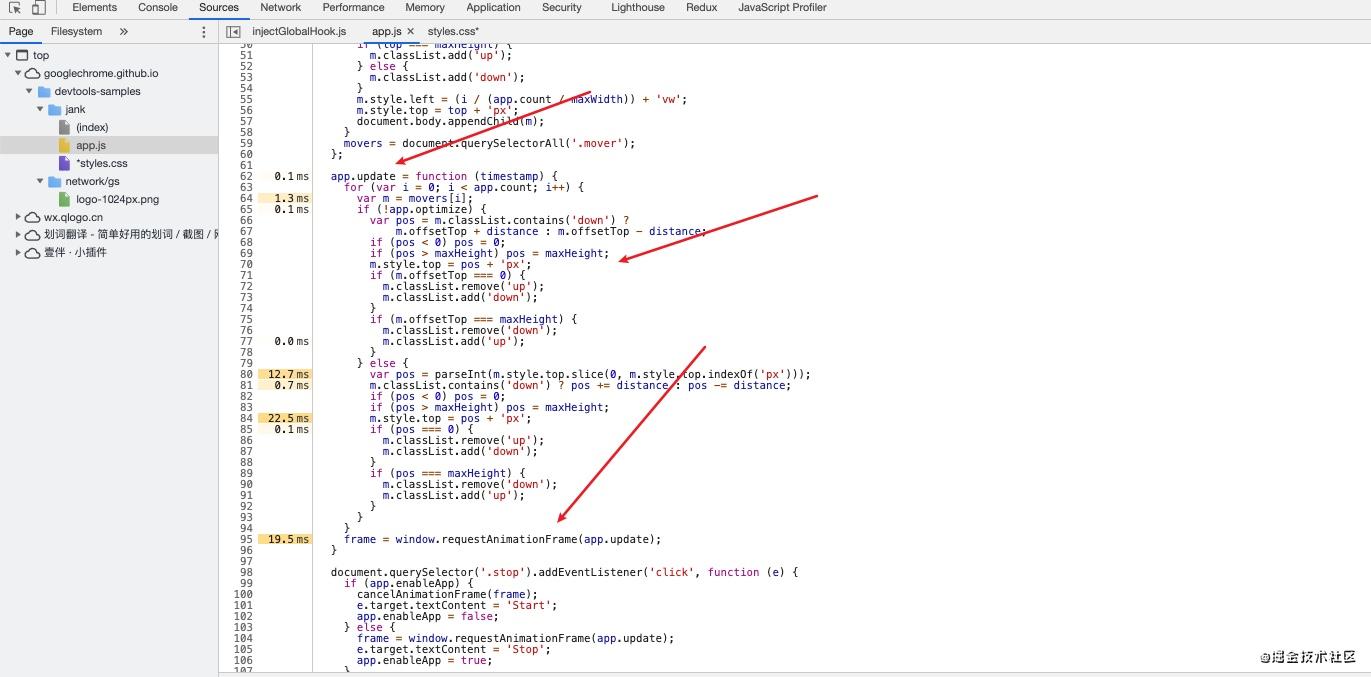1371x677 pixels.
Task: Open the Elements panel tab
Action: tap(94, 7)
